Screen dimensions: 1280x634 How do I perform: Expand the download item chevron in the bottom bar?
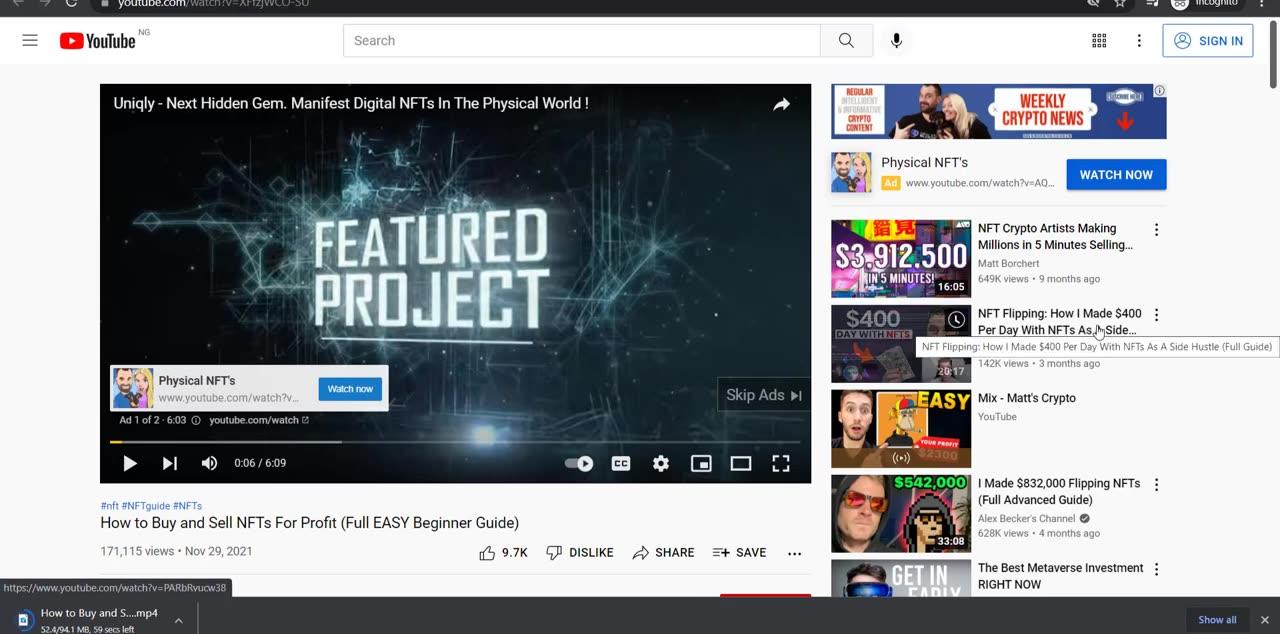click(x=178, y=619)
